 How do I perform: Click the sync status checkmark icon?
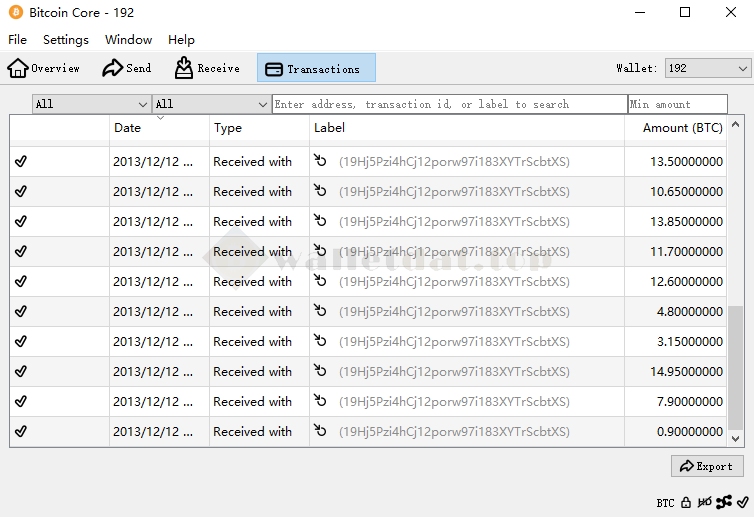point(742,502)
